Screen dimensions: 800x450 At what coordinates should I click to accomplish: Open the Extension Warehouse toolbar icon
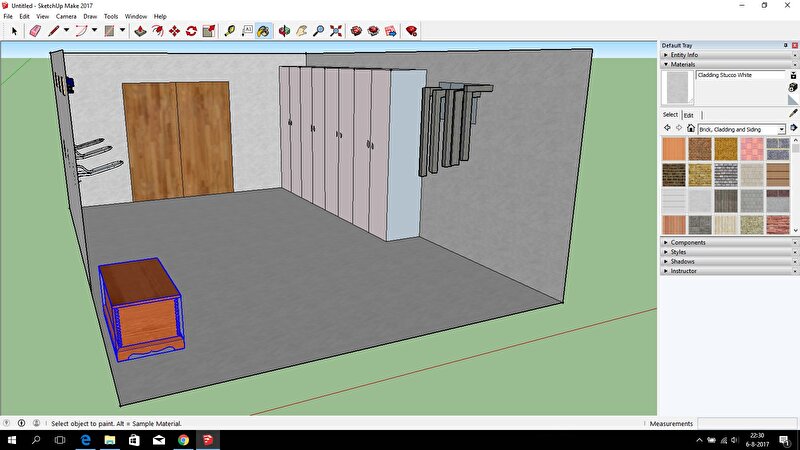(373, 31)
